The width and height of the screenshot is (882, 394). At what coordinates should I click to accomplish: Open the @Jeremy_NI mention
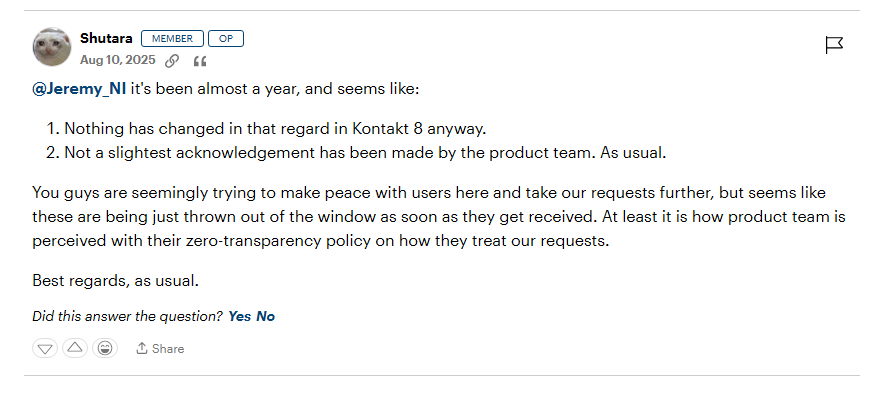(x=79, y=89)
